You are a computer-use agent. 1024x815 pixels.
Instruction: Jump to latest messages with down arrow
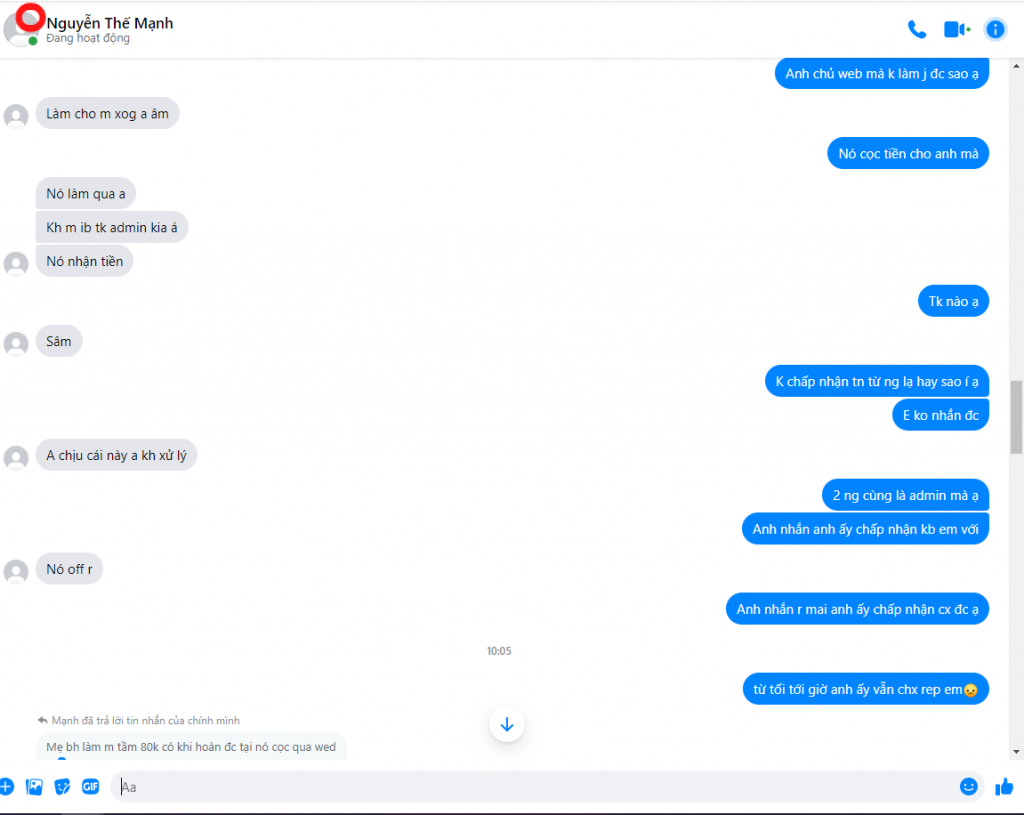tap(507, 724)
